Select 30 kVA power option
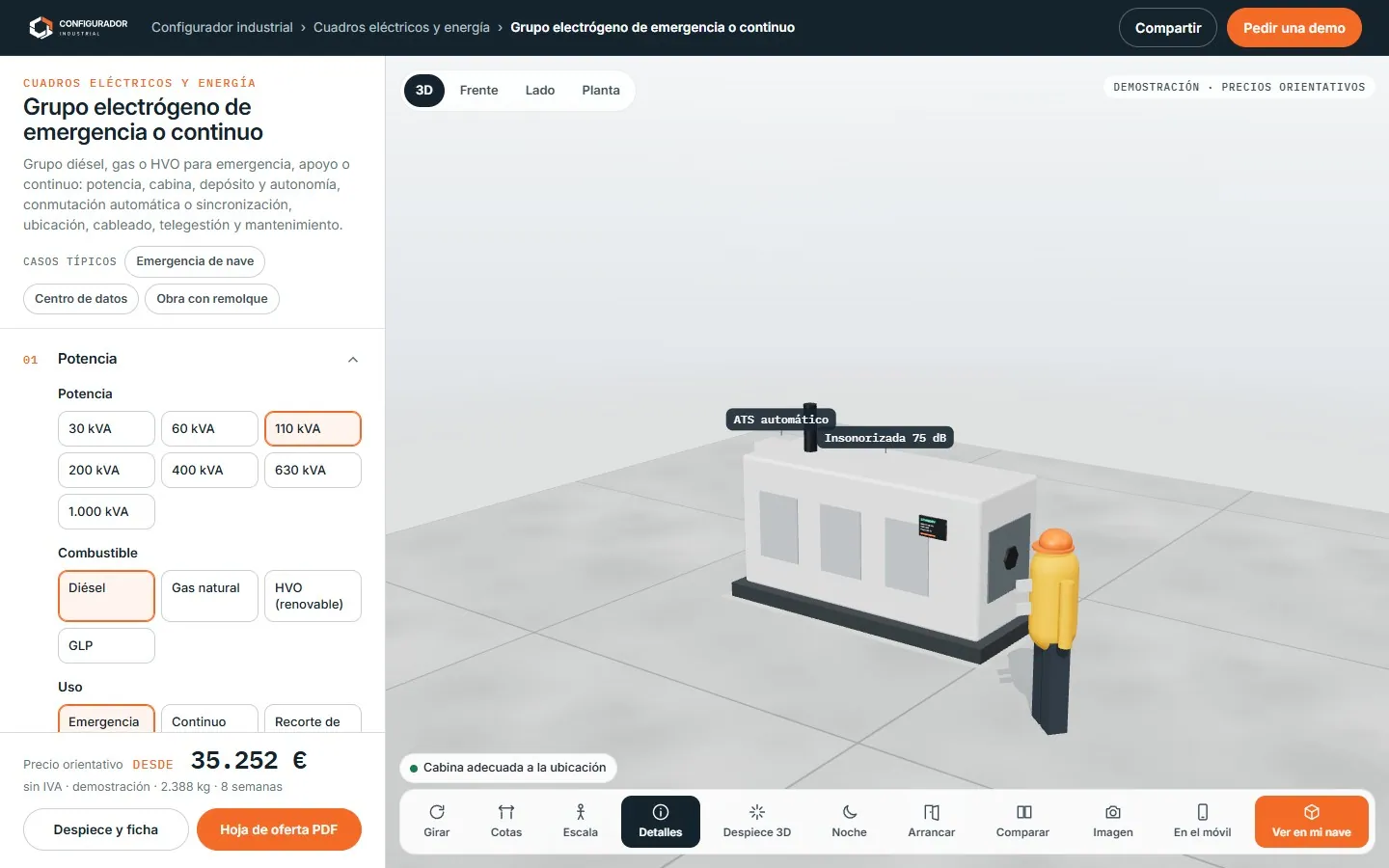Image resolution: width=1389 pixels, height=868 pixels. pos(106,429)
